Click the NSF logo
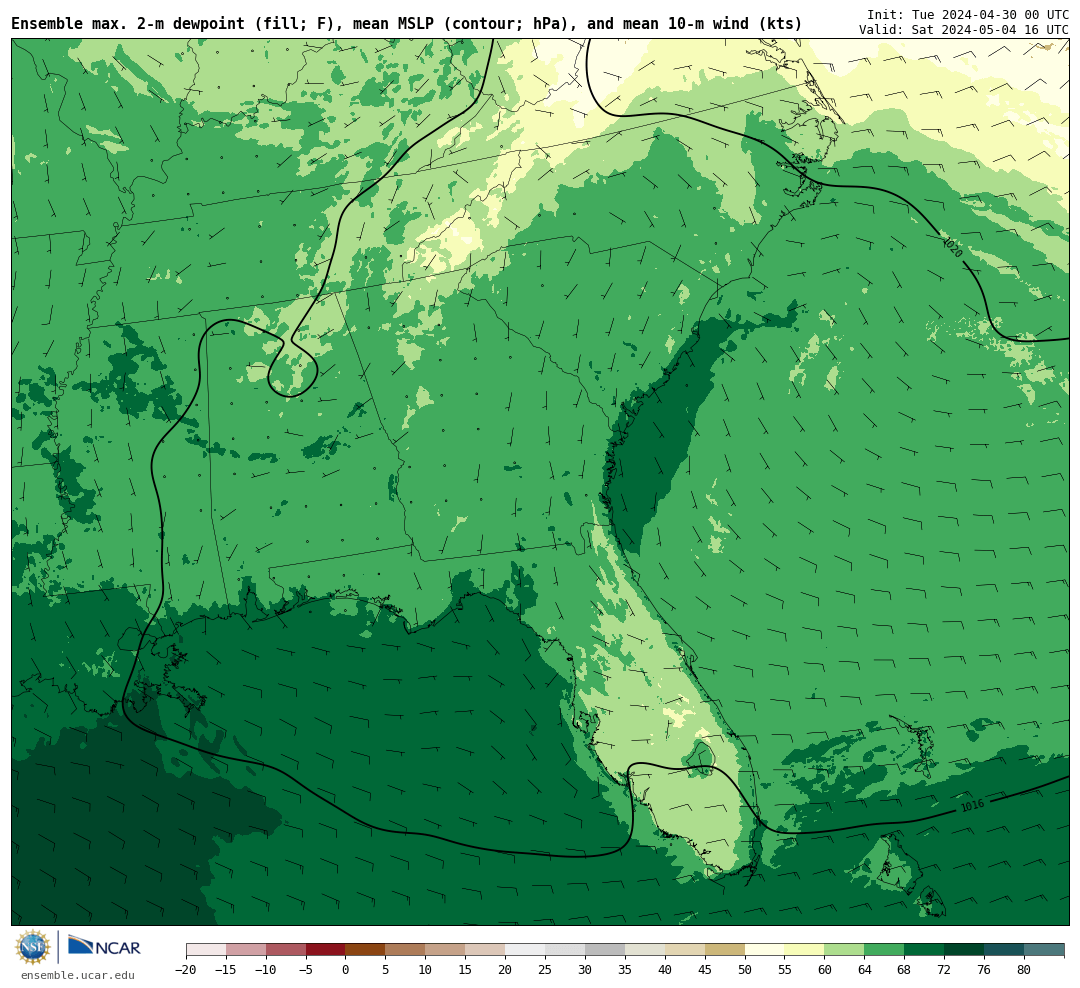Screen dimensions: 1080x988 point(33,947)
